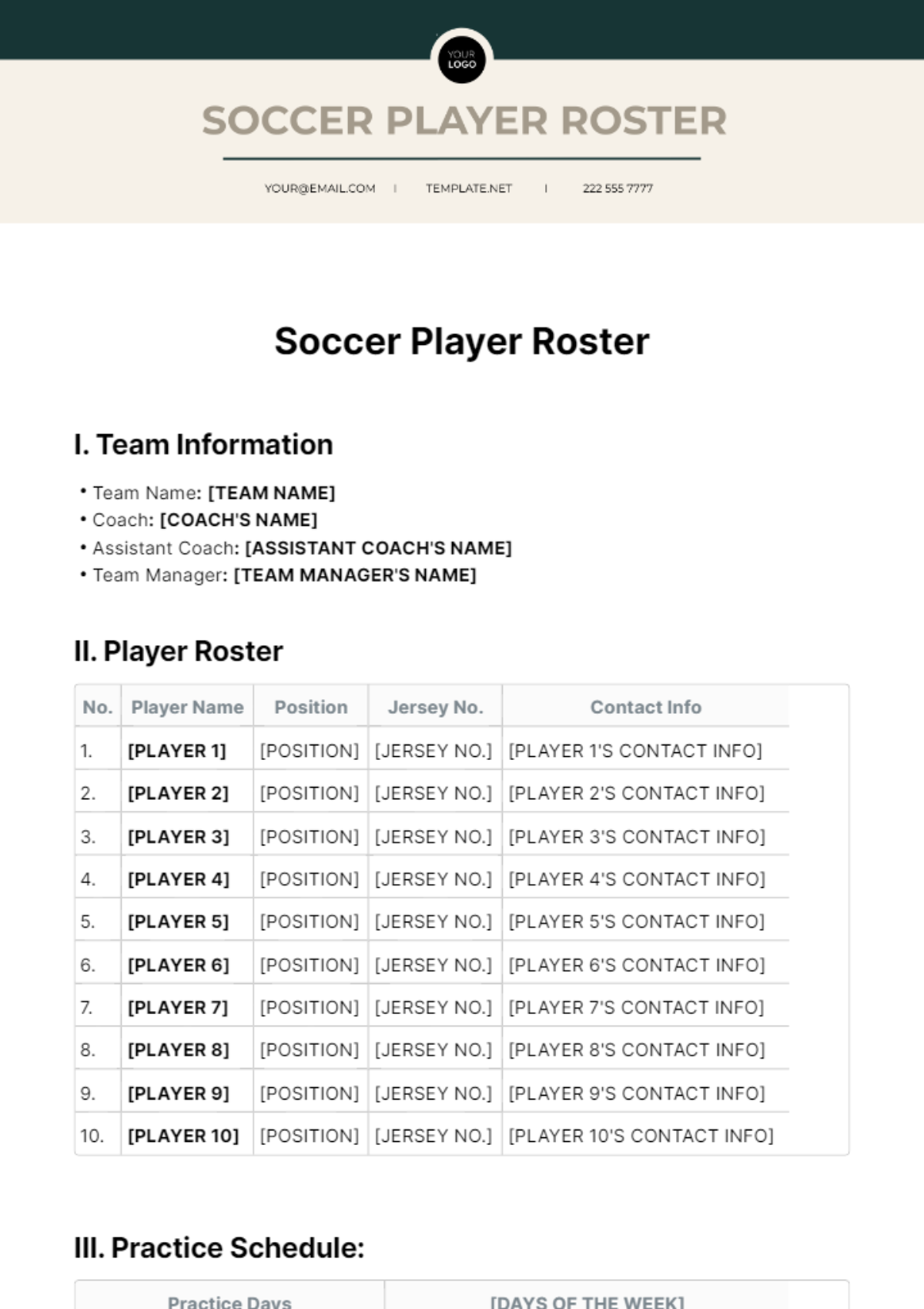
Task: Click the 222 555 7777 phone number
Action: [x=618, y=189]
